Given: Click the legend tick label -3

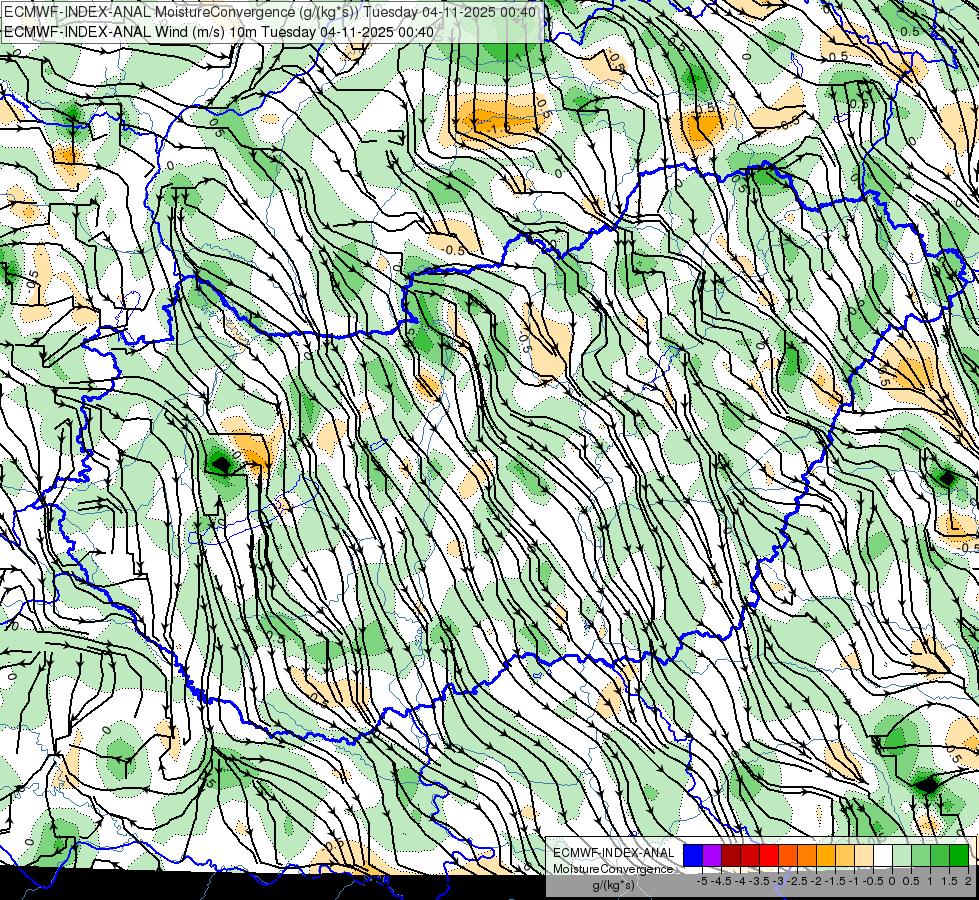Looking at the screenshot, I should tap(779, 881).
